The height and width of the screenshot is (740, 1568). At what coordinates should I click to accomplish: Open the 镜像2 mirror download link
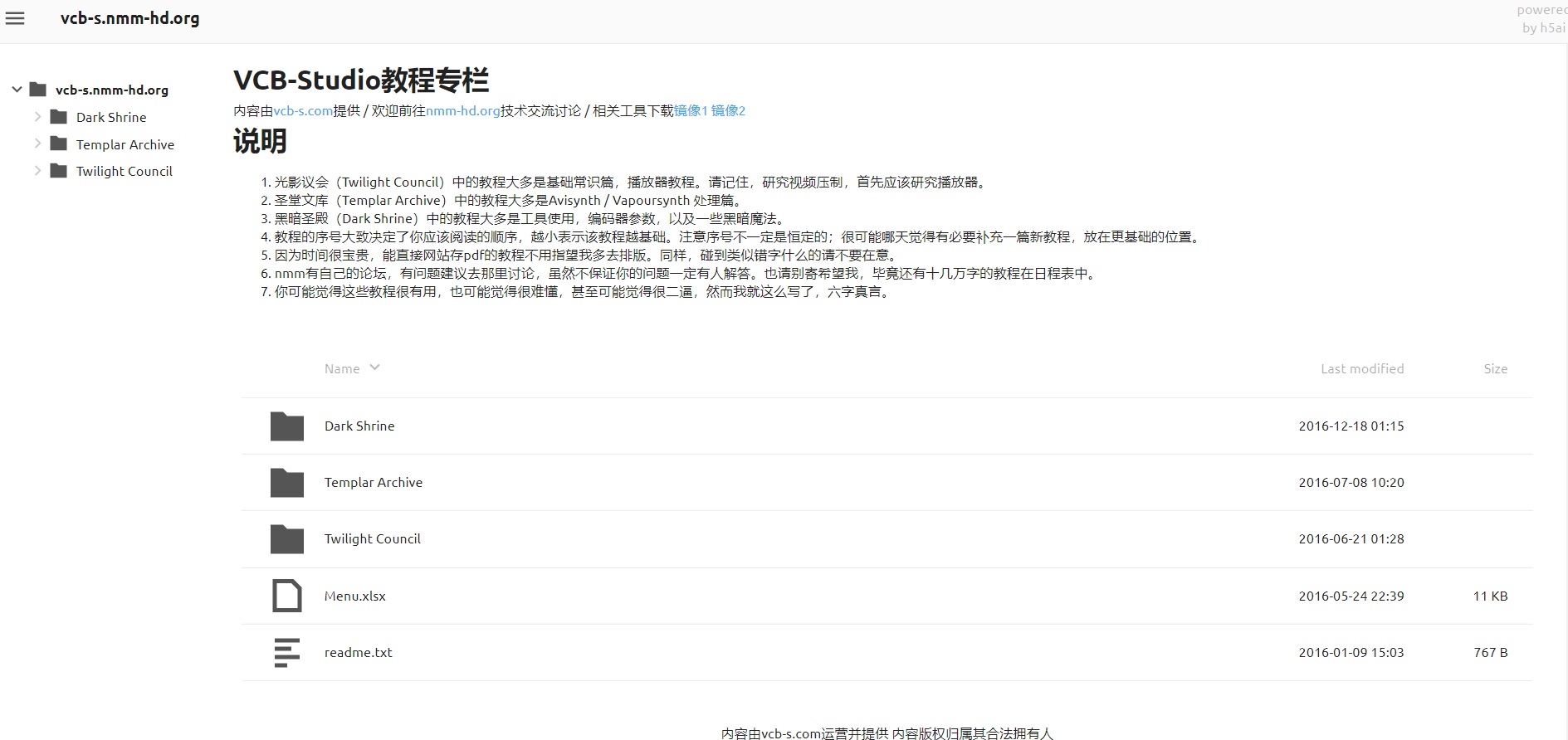pos(728,111)
